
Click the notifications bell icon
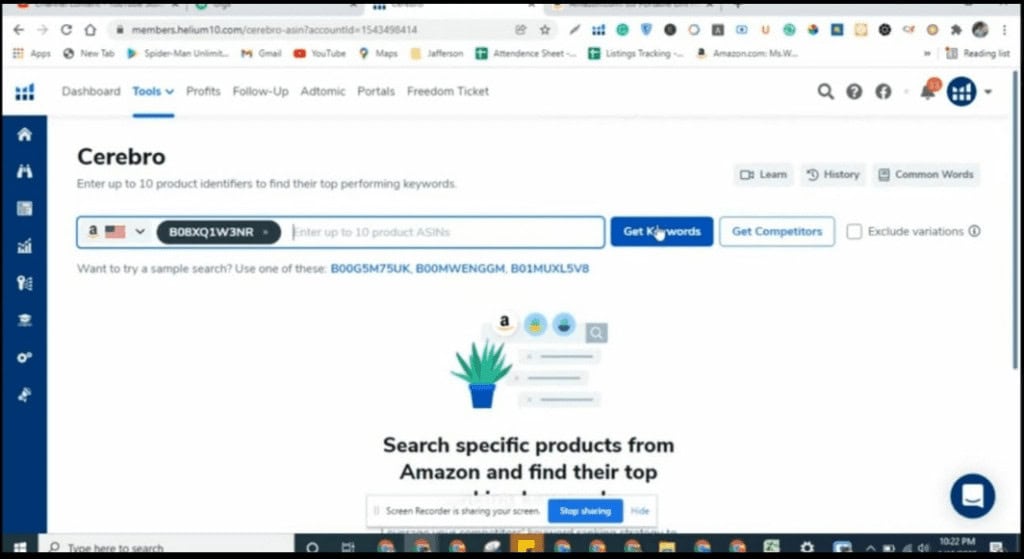[928, 93]
